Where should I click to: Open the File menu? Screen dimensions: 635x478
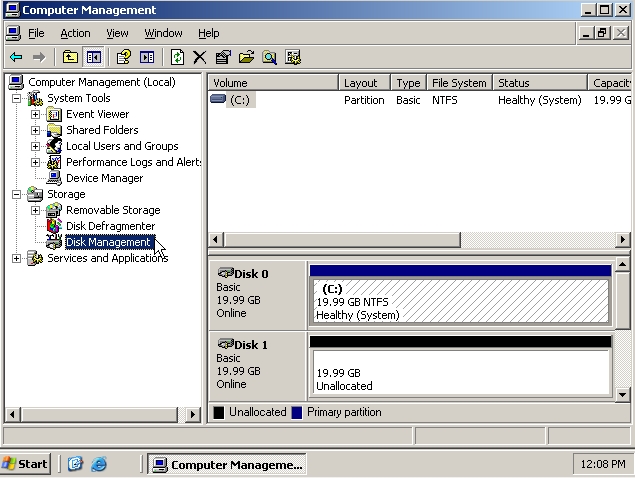click(x=36, y=33)
